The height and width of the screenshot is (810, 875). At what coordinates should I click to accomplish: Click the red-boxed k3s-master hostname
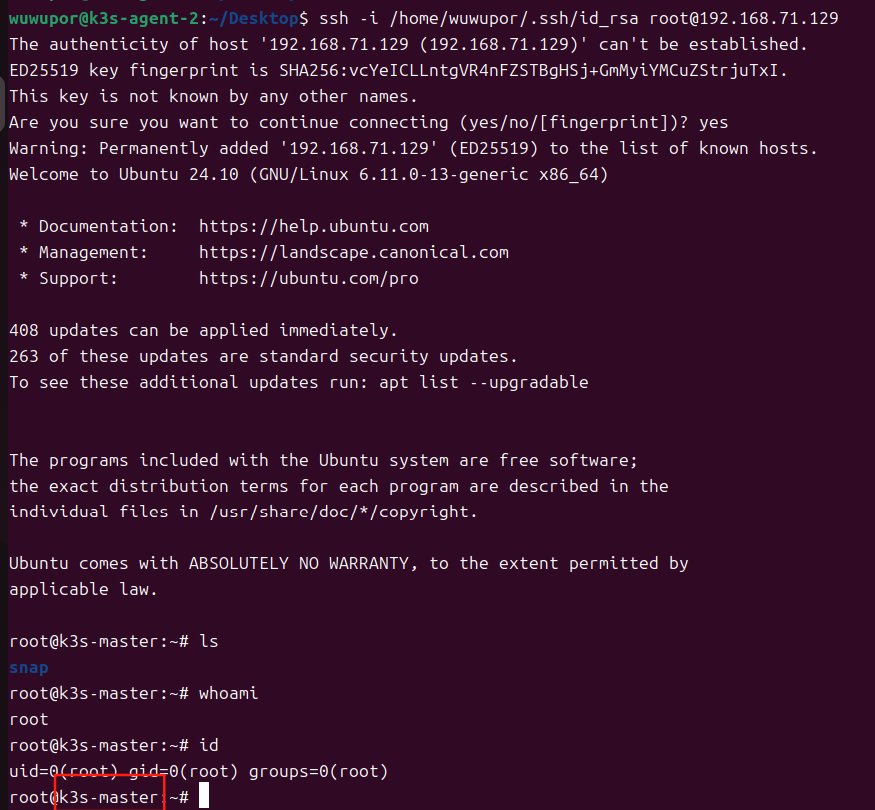[x=108, y=797]
